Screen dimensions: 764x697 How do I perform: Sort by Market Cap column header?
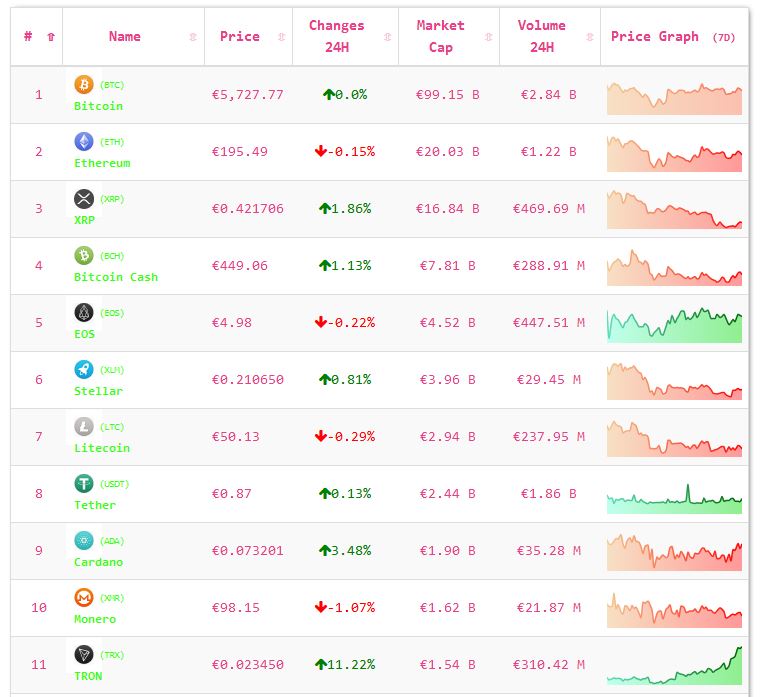(440, 37)
